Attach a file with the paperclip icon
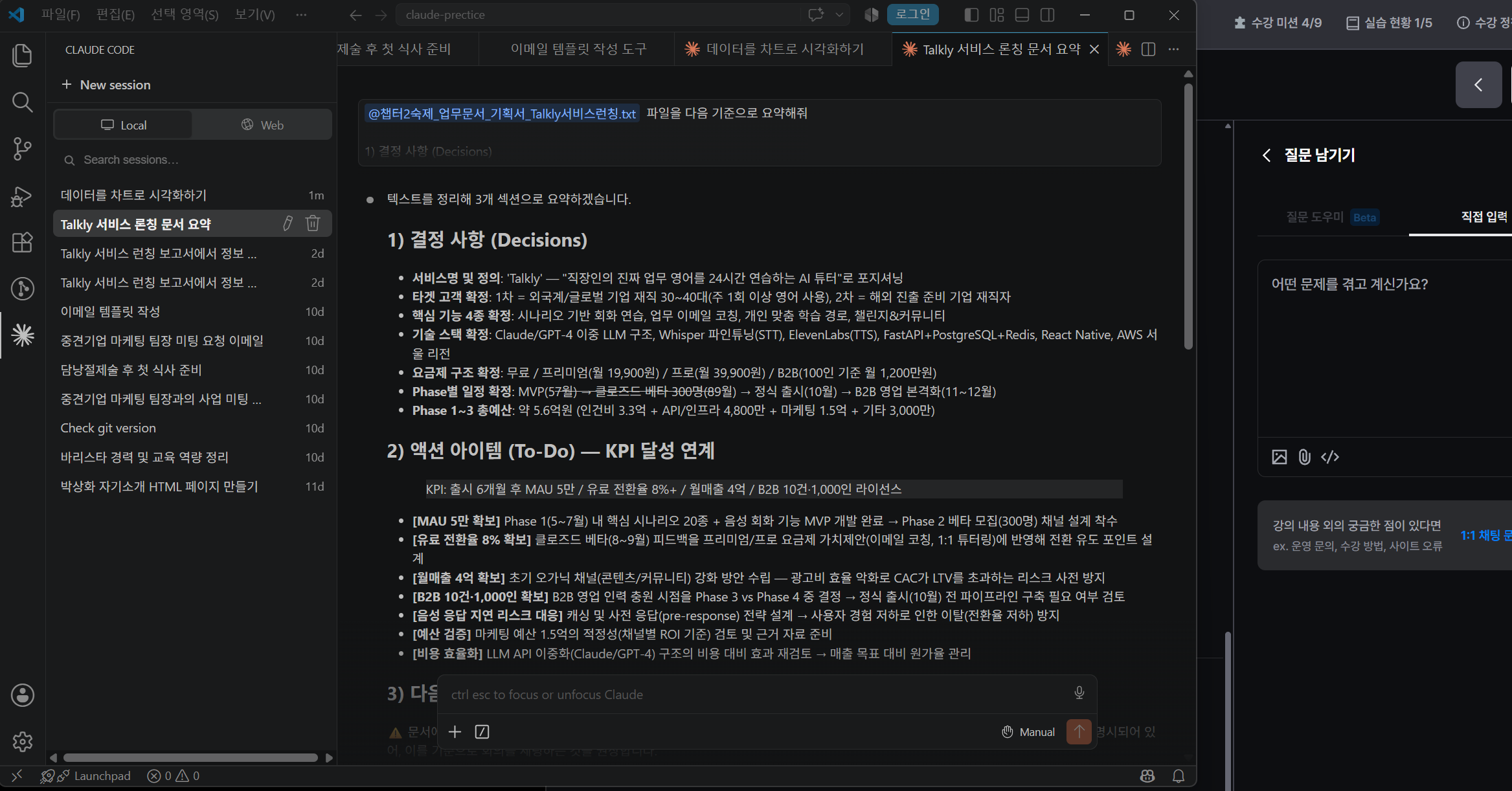 click(x=1305, y=457)
